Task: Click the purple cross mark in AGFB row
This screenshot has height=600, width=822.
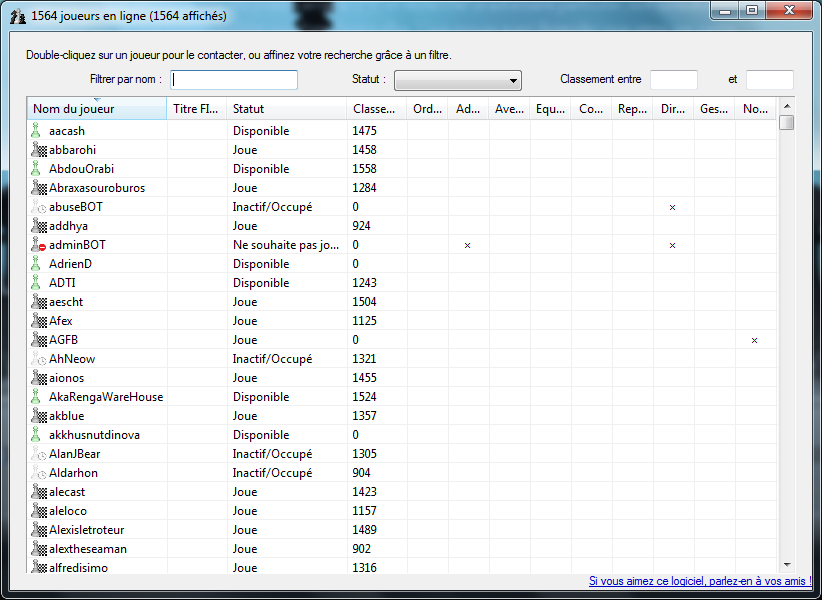Action: pyautogui.click(x=754, y=340)
